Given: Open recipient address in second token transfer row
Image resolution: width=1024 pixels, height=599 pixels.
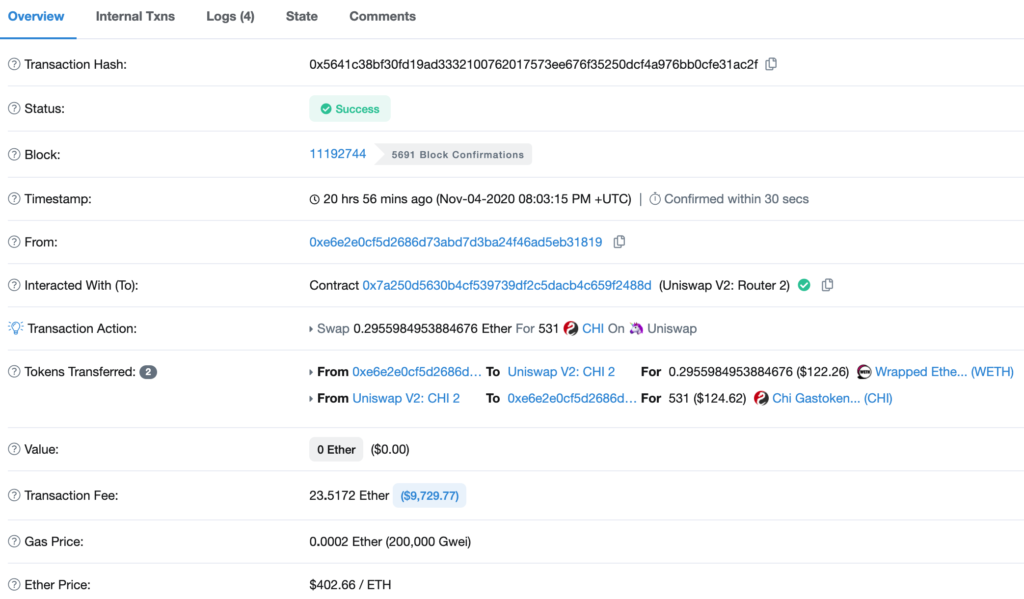Looking at the screenshot, I should 572,398.
